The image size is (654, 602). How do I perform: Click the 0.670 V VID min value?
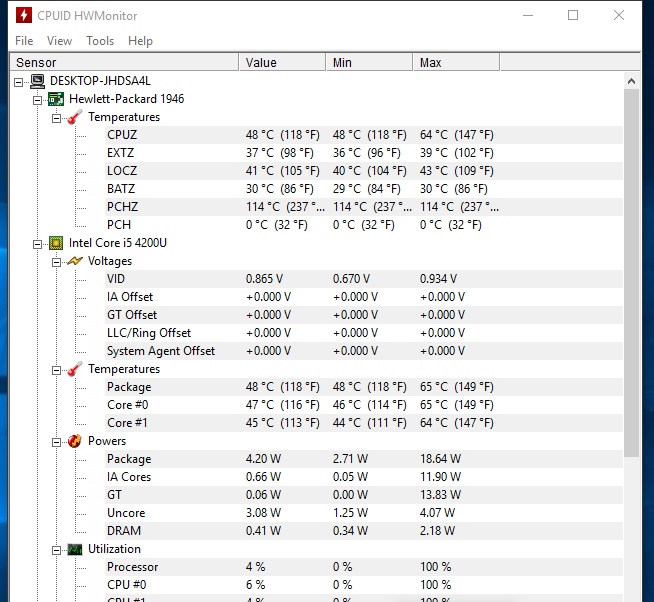[x=351, y=279]
